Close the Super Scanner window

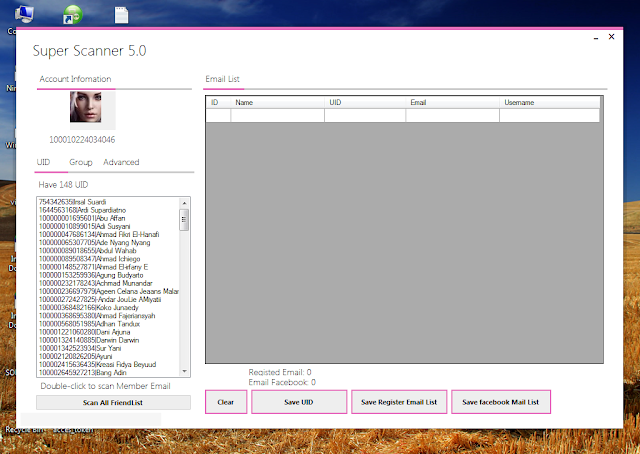(x=611, y=37)
